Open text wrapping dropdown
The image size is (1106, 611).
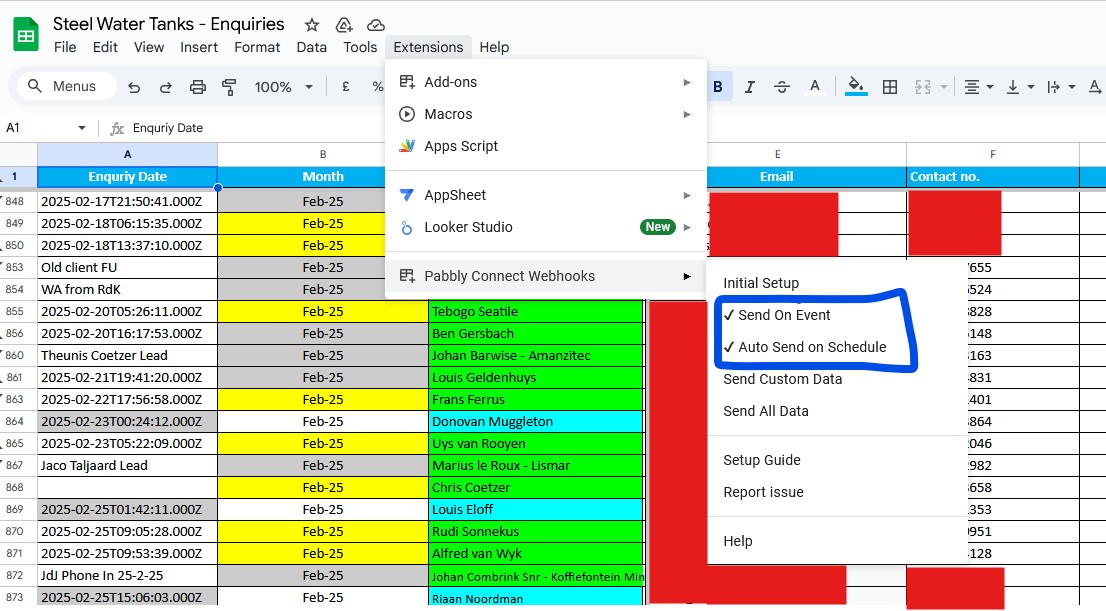click(1061, 87)
